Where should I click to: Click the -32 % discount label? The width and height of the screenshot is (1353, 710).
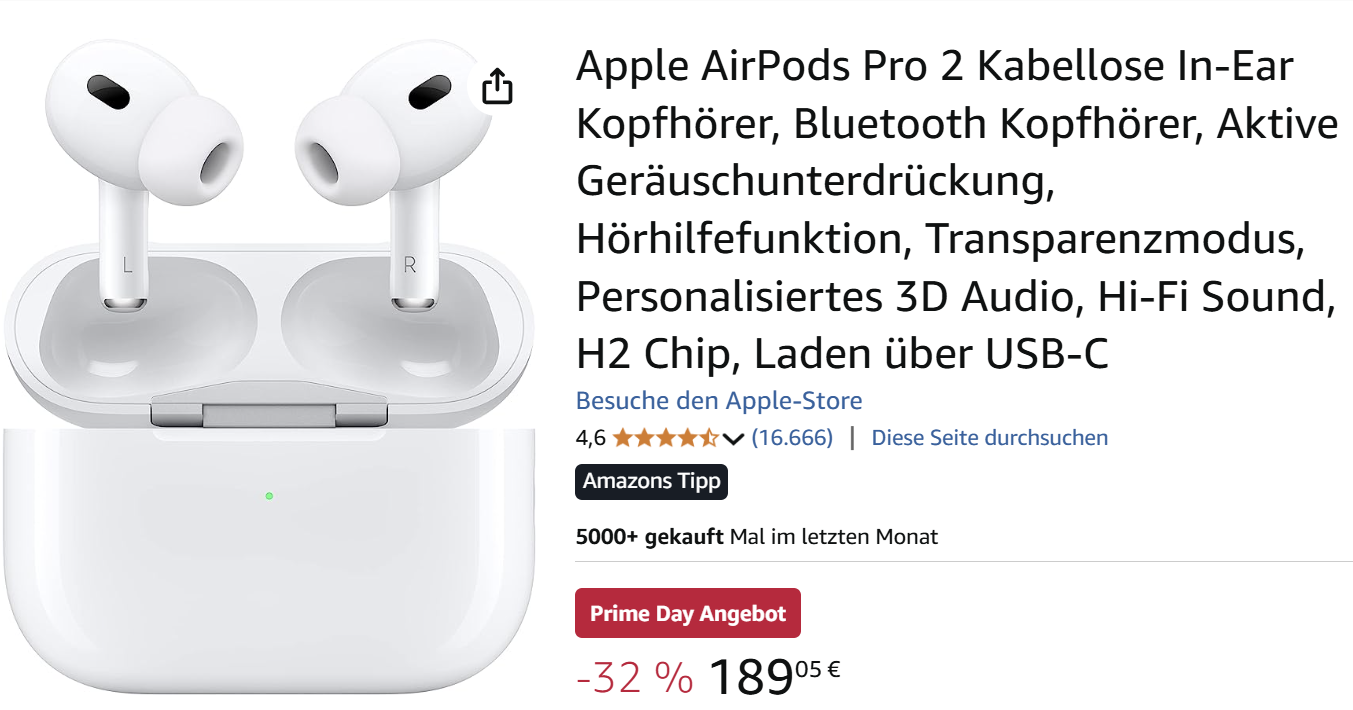coord(635,678)
